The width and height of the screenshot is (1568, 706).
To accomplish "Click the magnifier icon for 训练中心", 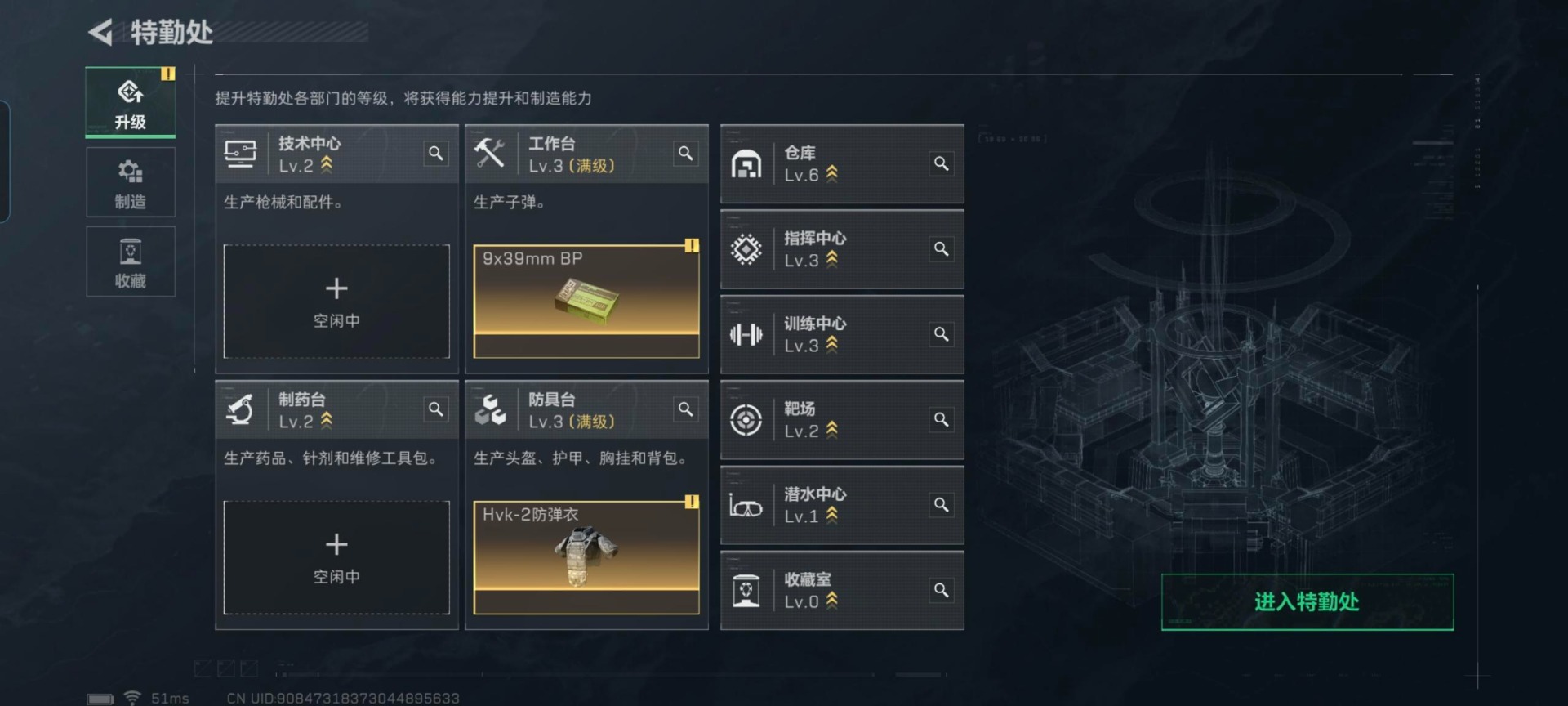I will tap(942, 334).
